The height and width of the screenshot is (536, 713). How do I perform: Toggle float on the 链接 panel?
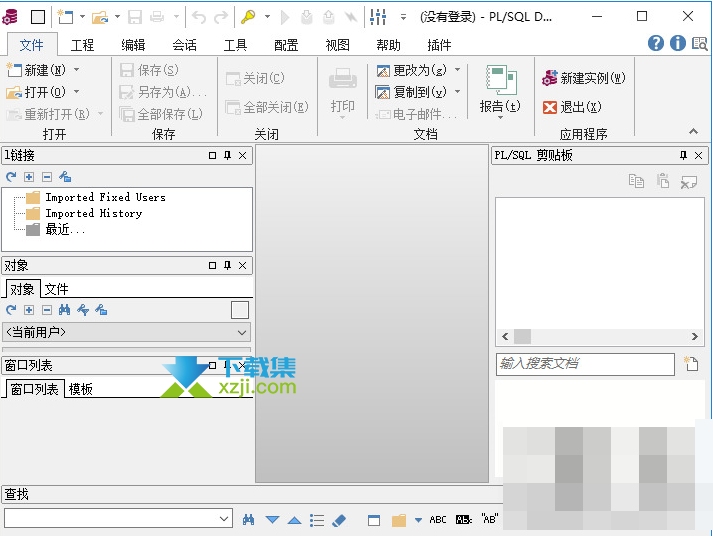pyautogui.click(x=212, y=155)
